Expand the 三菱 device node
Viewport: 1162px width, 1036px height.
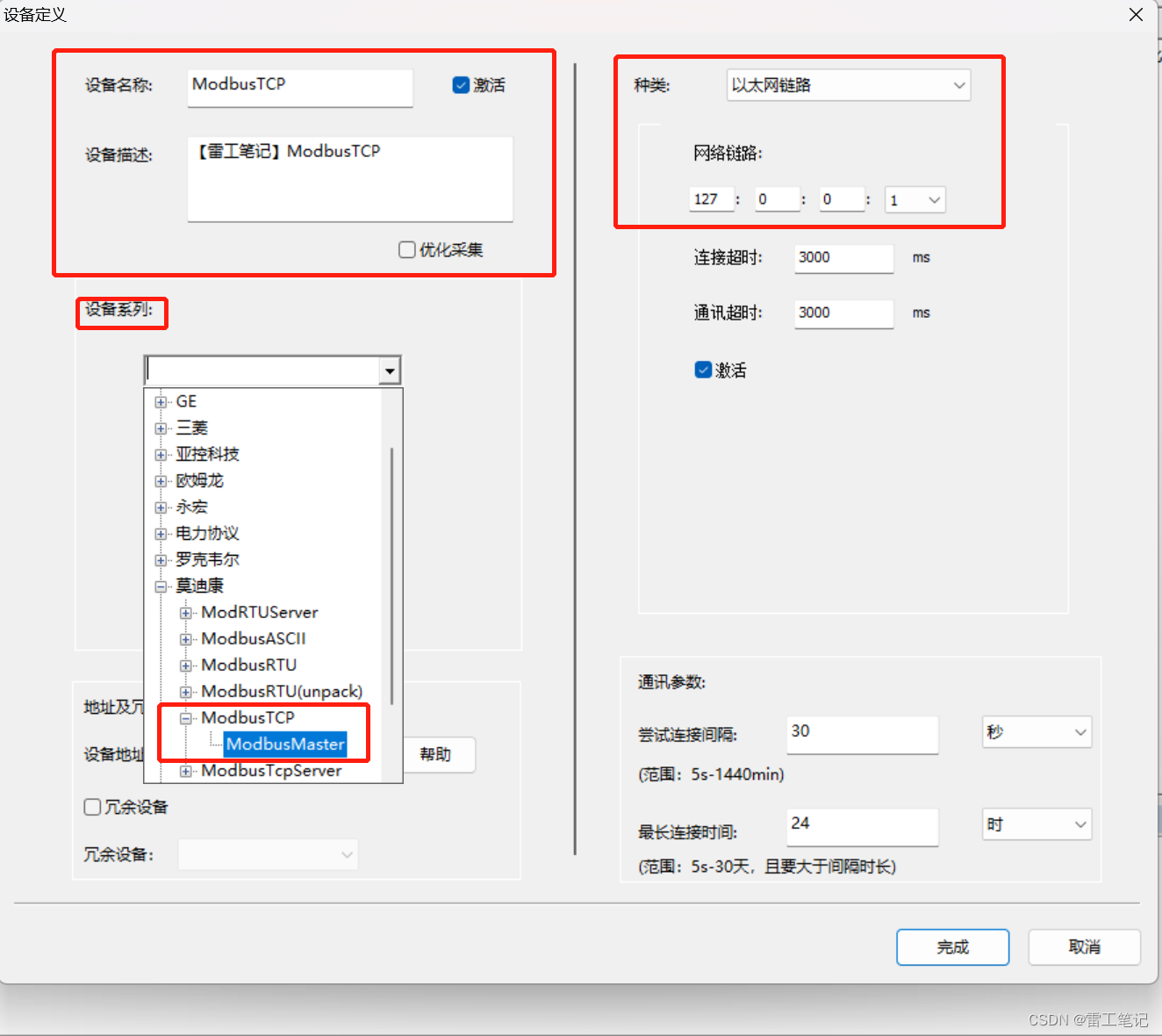point(161,428)
